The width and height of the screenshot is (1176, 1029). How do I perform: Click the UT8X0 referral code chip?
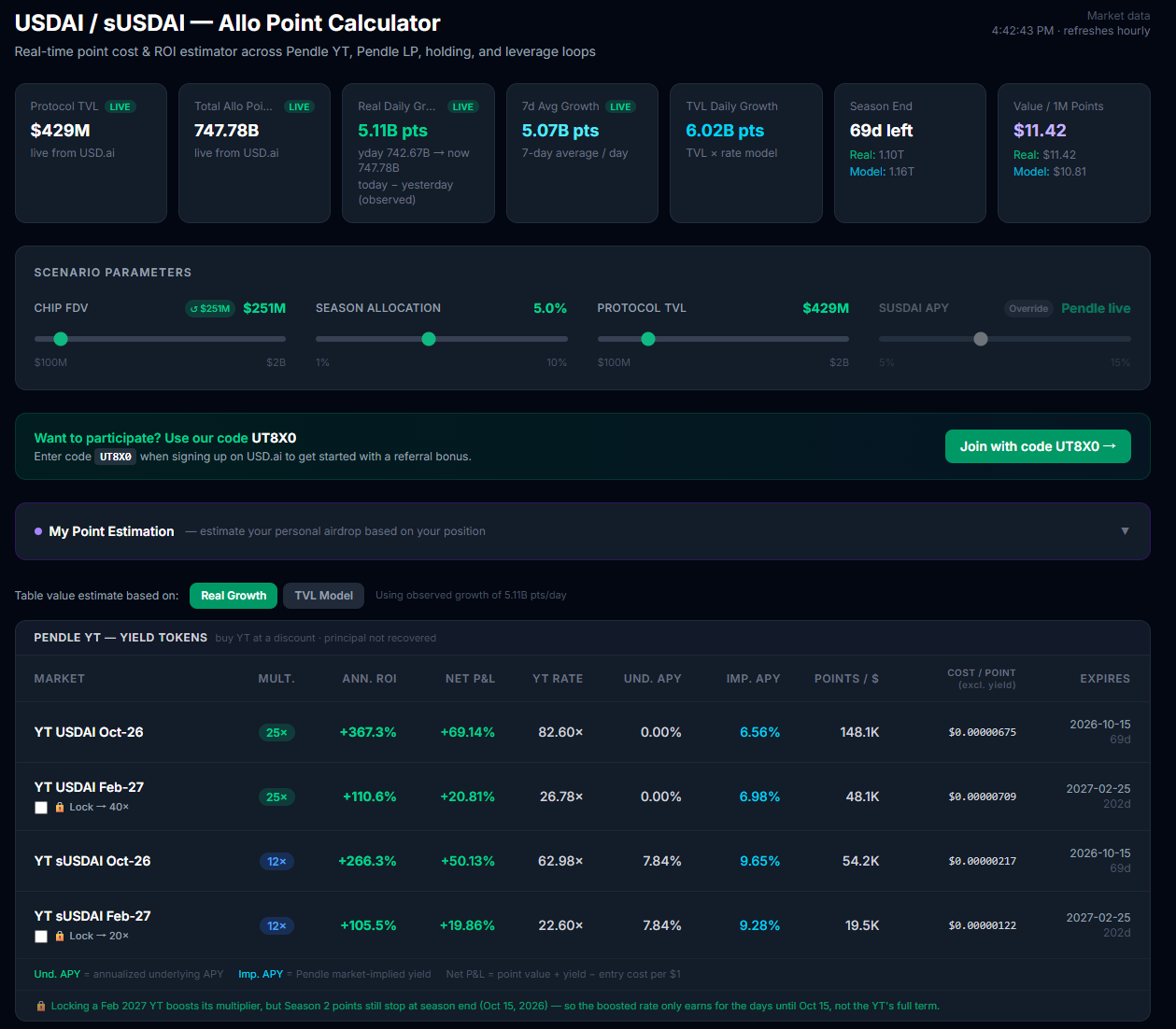[x=116, y=457]
